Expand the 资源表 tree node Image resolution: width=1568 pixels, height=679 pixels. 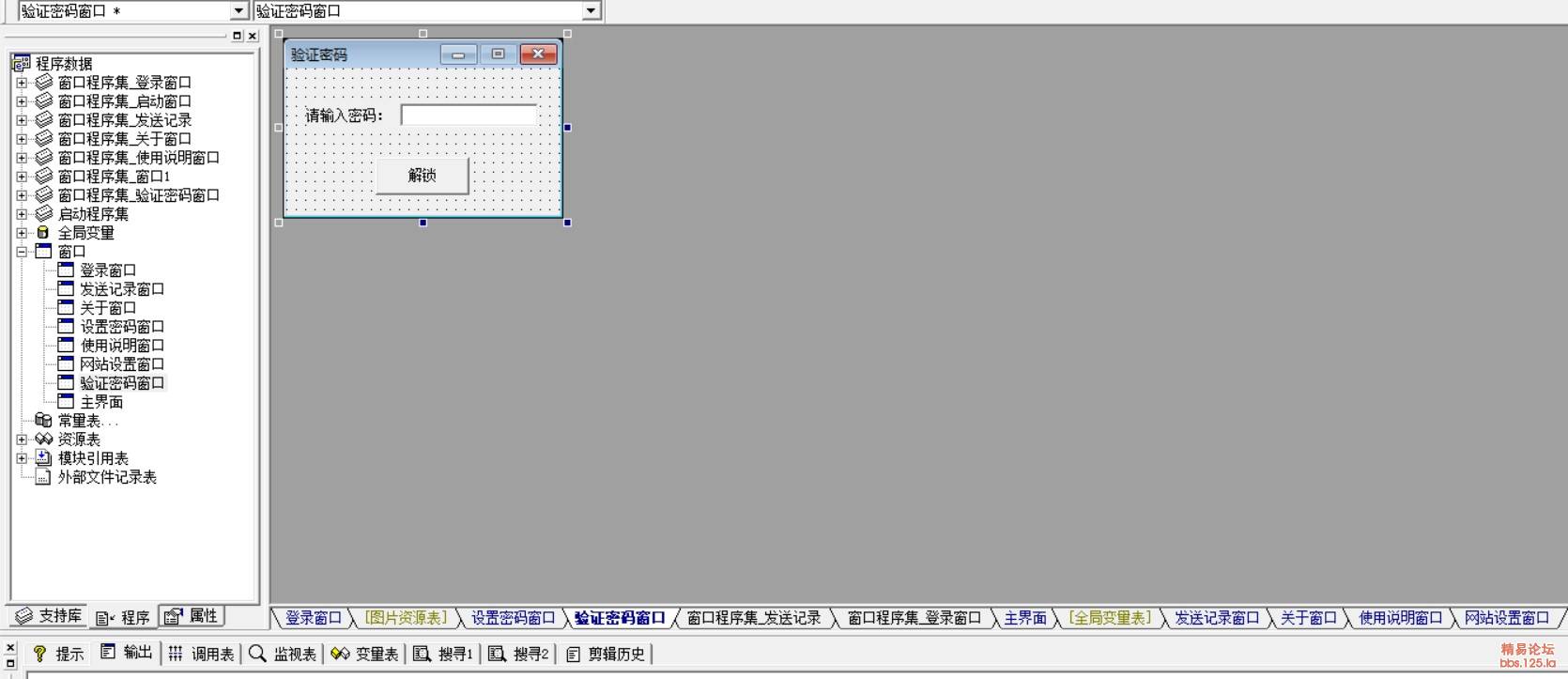tap(22, 440)
